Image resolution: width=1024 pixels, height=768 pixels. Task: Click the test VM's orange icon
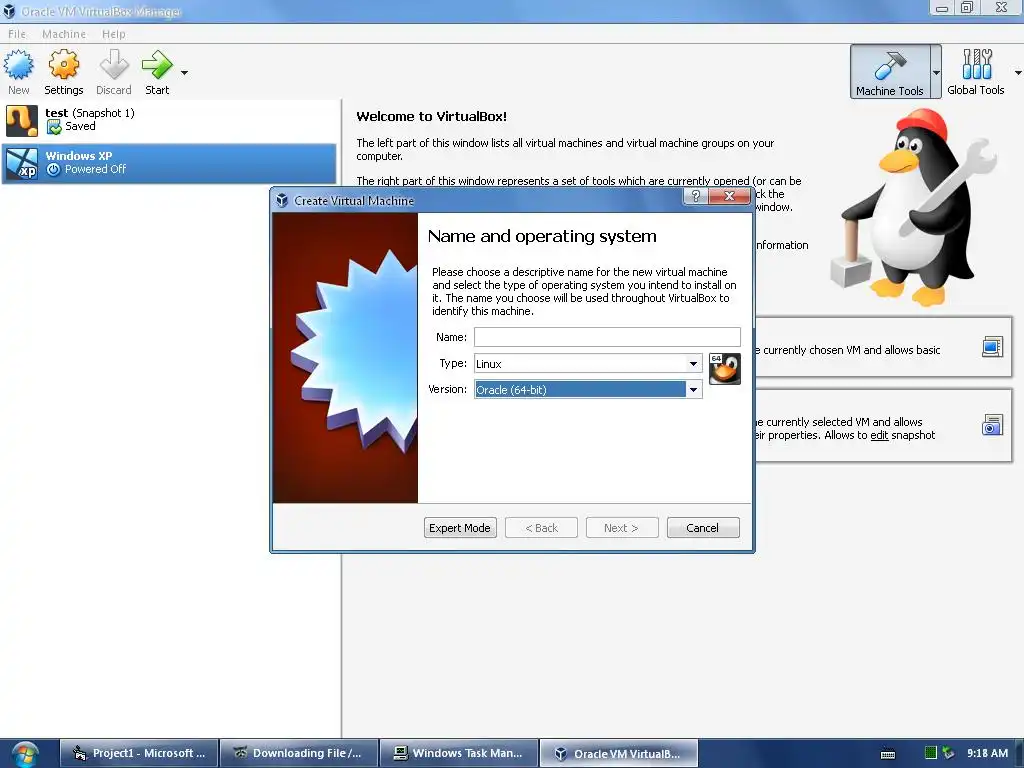tap(22, 120)
